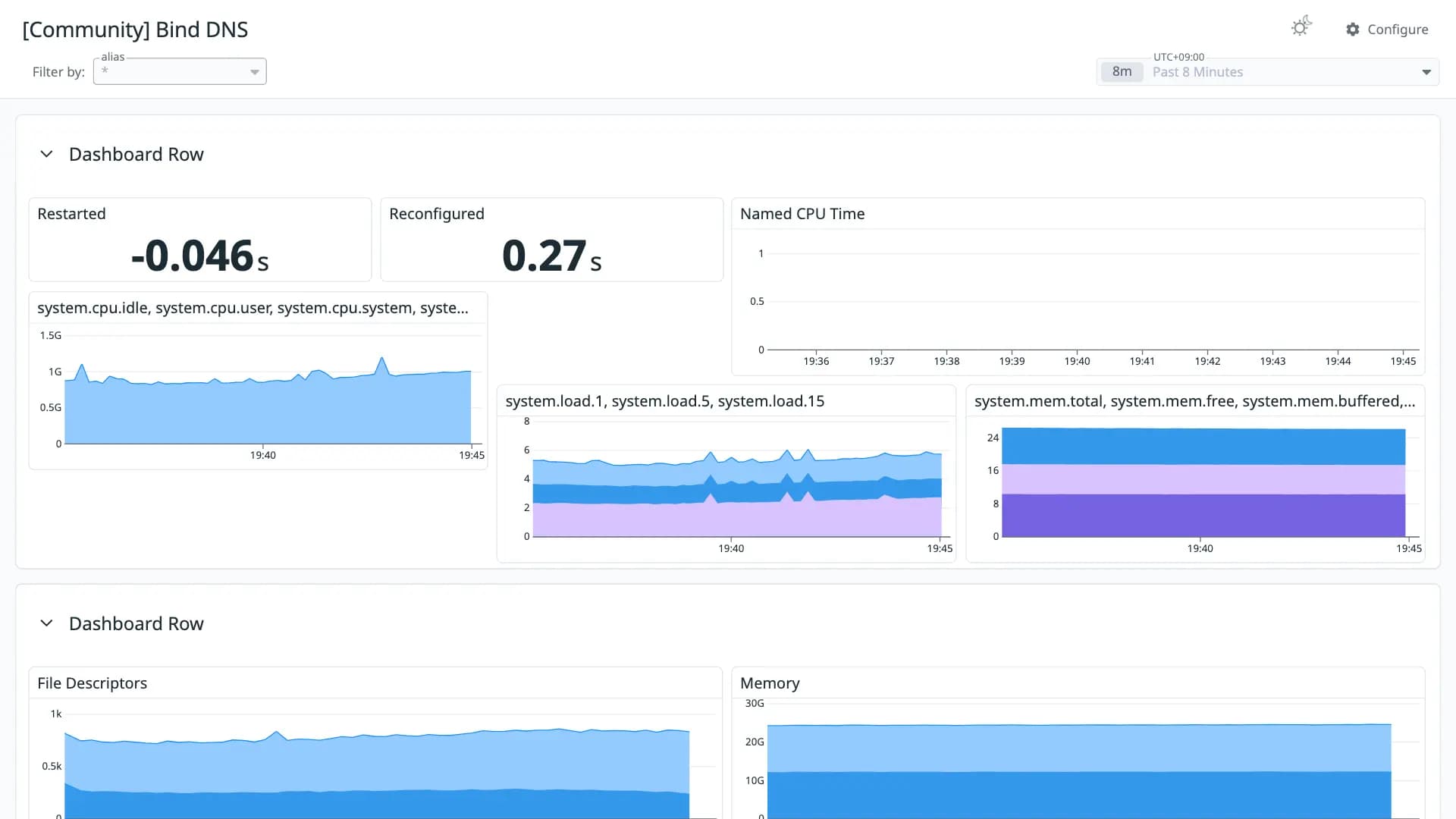Click the UTC+09:00 timezone label
This screenshot has width=1456, height=819.
click(1178, 57)
